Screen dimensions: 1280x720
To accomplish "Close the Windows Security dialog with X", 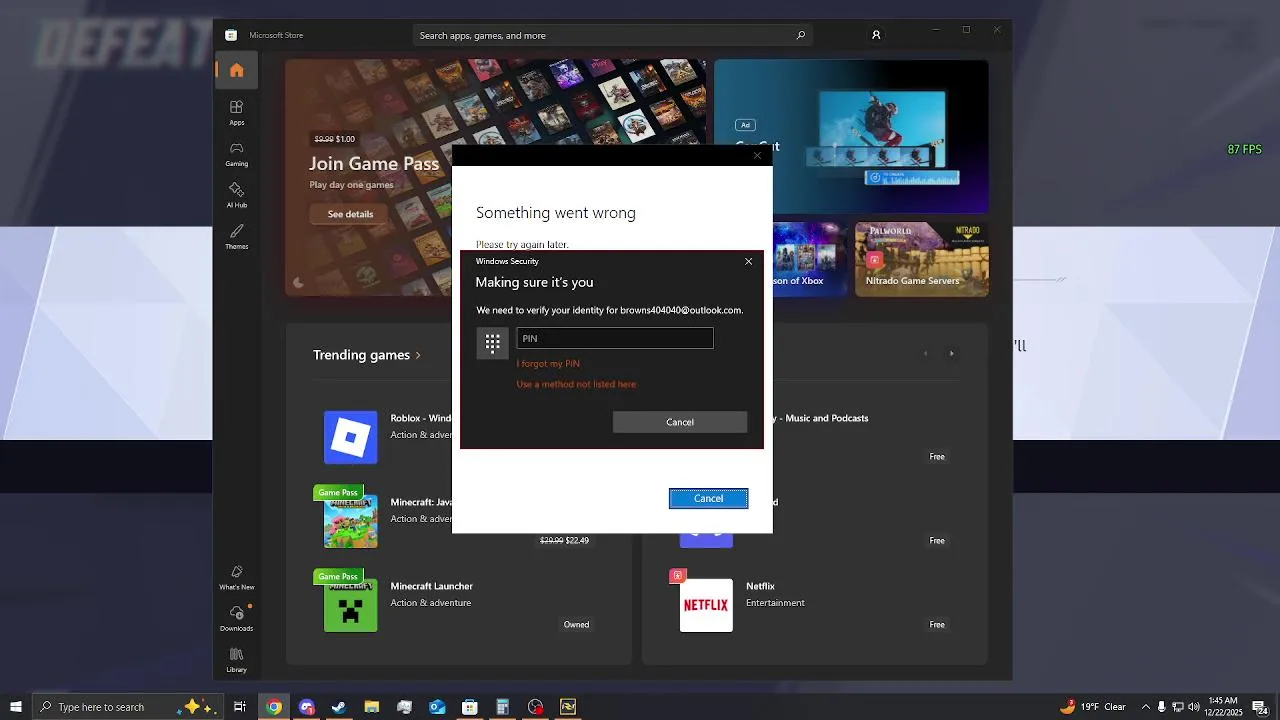I will (748, 261).
